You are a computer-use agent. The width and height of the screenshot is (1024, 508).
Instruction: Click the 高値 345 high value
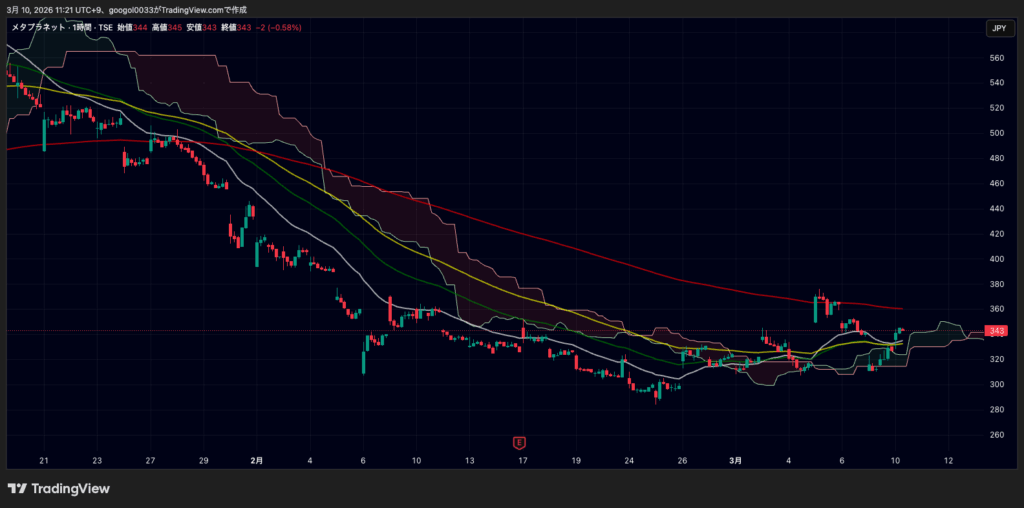[x=167, y=27]
